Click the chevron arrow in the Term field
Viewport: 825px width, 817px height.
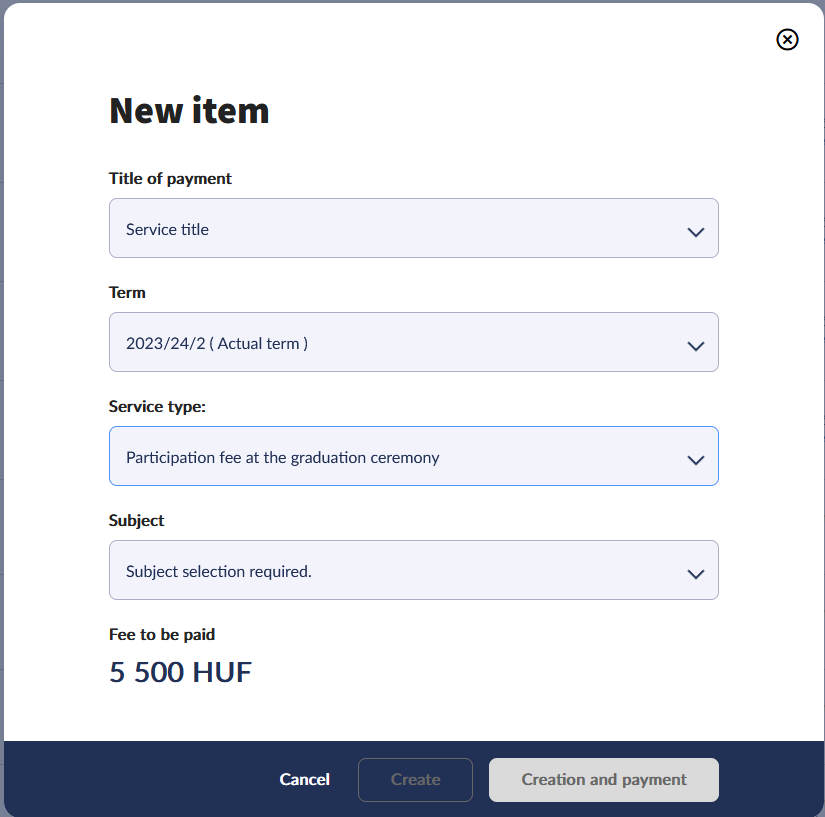tap(696, 346)
